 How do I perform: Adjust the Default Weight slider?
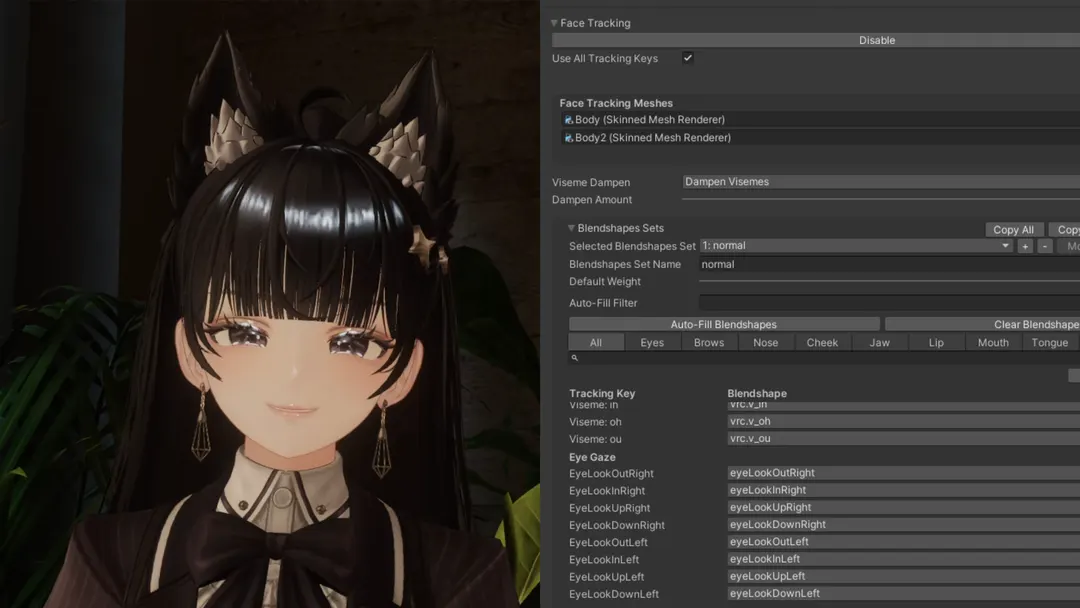point(889,282)
